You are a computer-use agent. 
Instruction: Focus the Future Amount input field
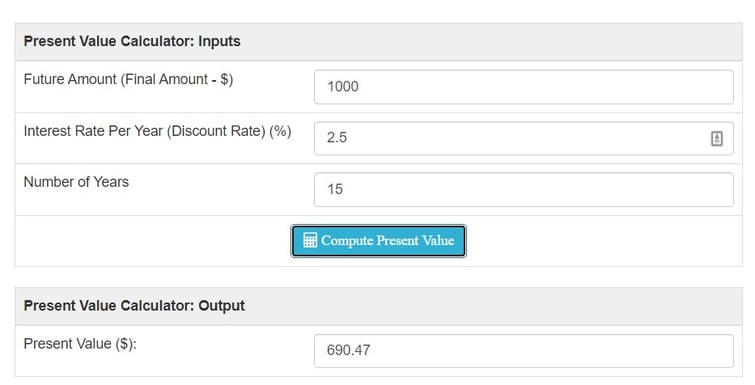[524, 87]
